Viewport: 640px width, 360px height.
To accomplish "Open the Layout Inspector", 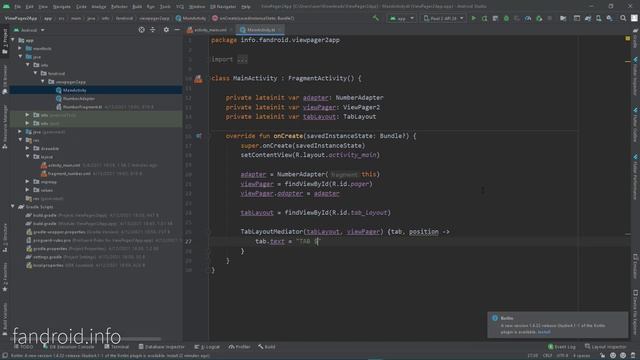I will tap(605, 347).
